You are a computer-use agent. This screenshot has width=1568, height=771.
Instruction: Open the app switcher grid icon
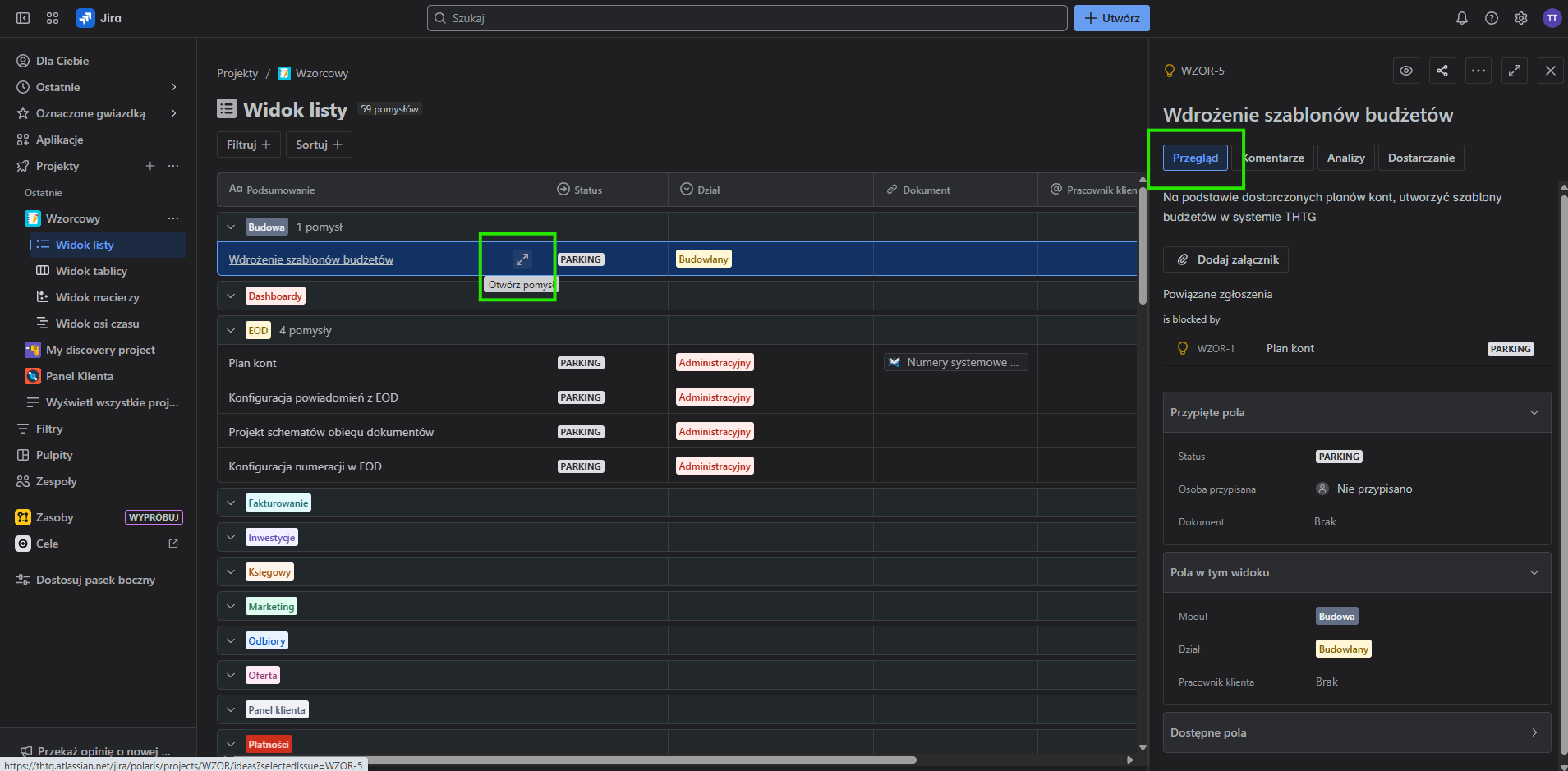(53, 18)
